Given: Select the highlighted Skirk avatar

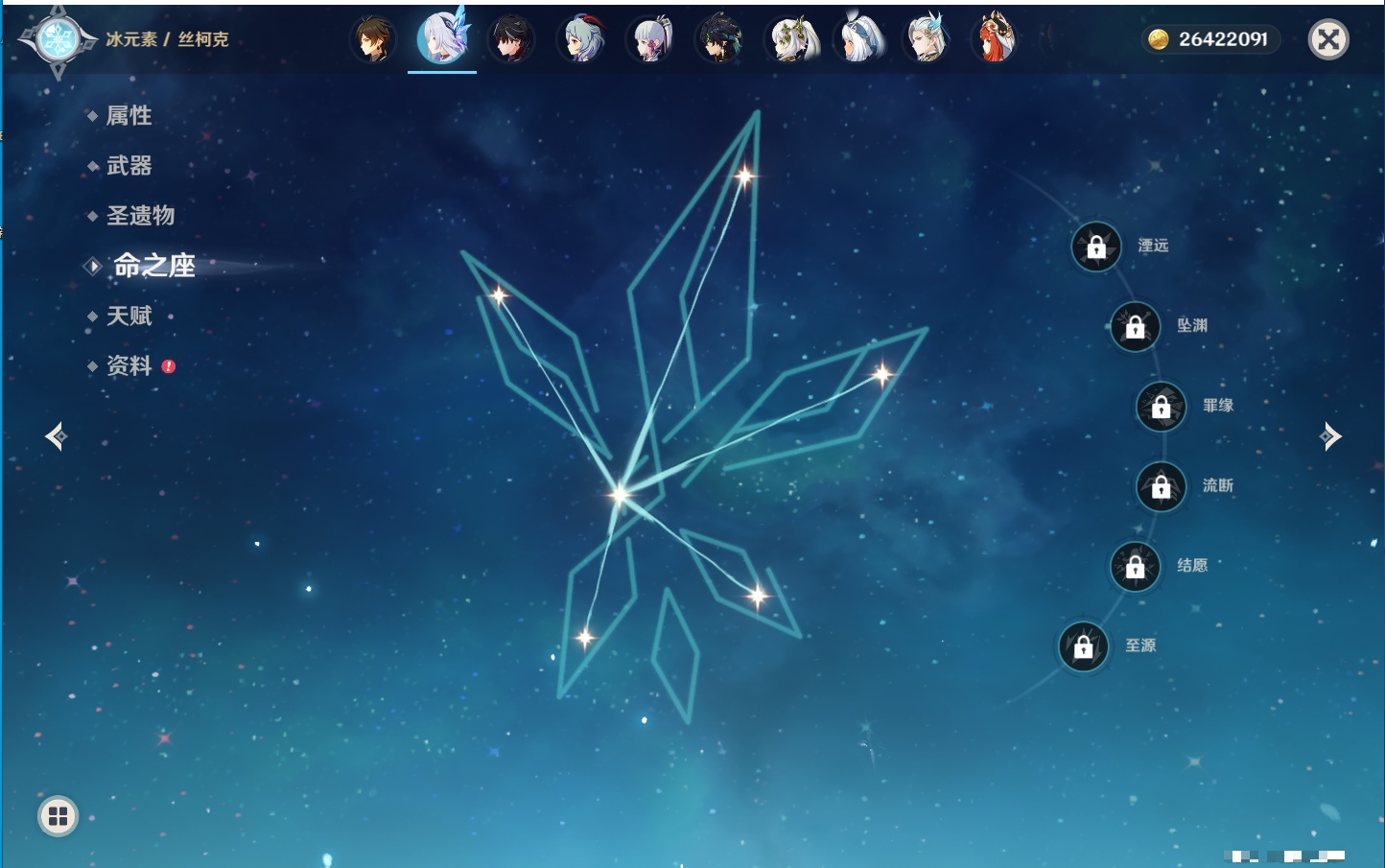Looking at the screenshot, I should pyautogui.click(x=442, y=37).
